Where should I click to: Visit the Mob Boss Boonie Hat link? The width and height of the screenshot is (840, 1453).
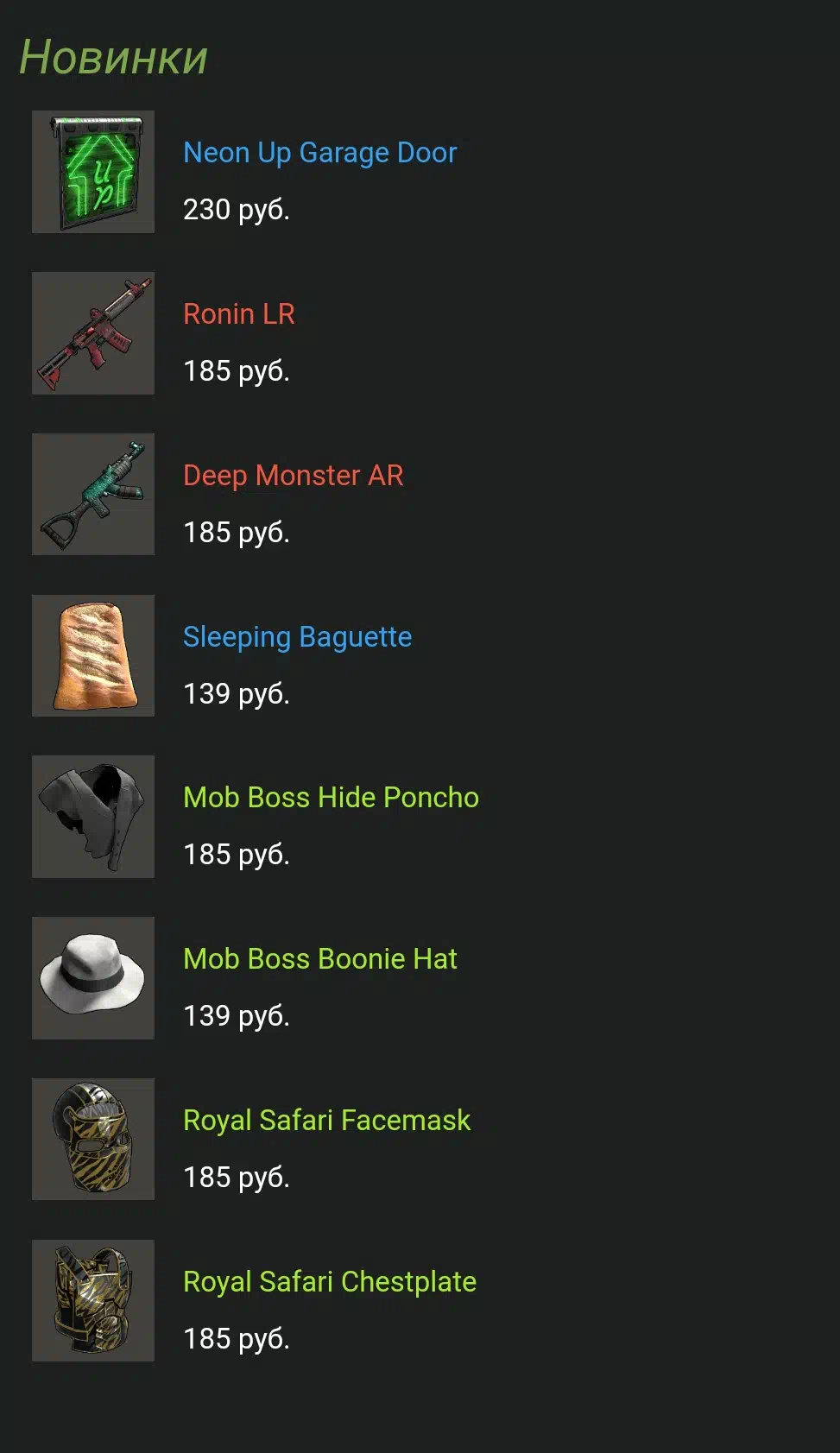tap(320, 959)
